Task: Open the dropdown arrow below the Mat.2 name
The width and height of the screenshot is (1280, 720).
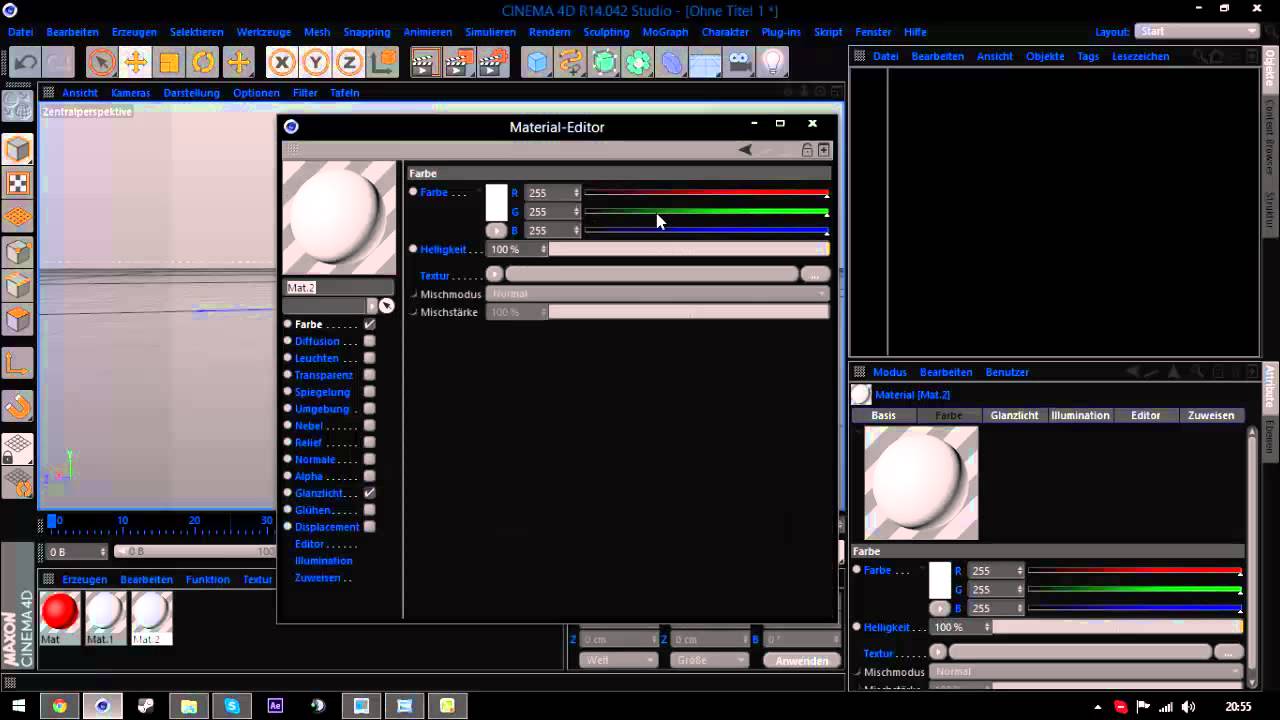Action: point(372,306)
